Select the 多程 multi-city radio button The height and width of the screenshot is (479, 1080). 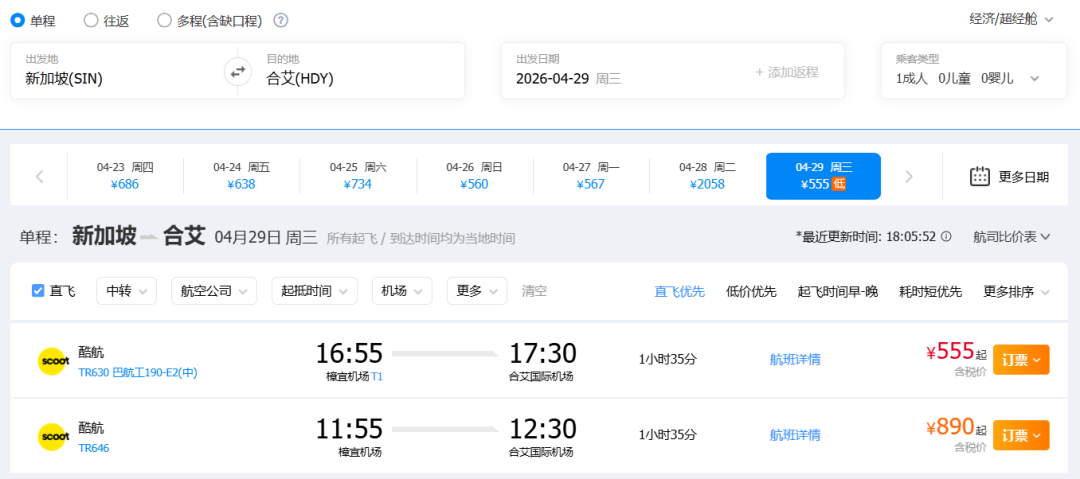[165, 20]
